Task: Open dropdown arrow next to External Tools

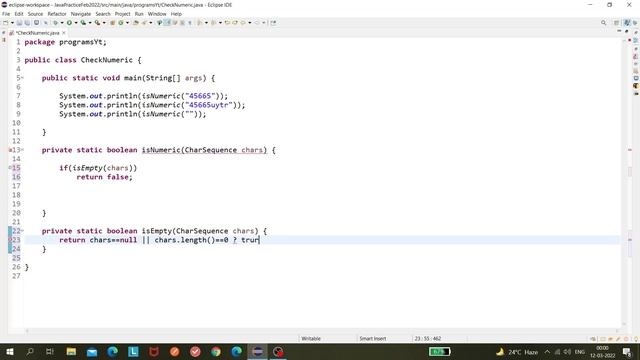Action: coord(104,23)
